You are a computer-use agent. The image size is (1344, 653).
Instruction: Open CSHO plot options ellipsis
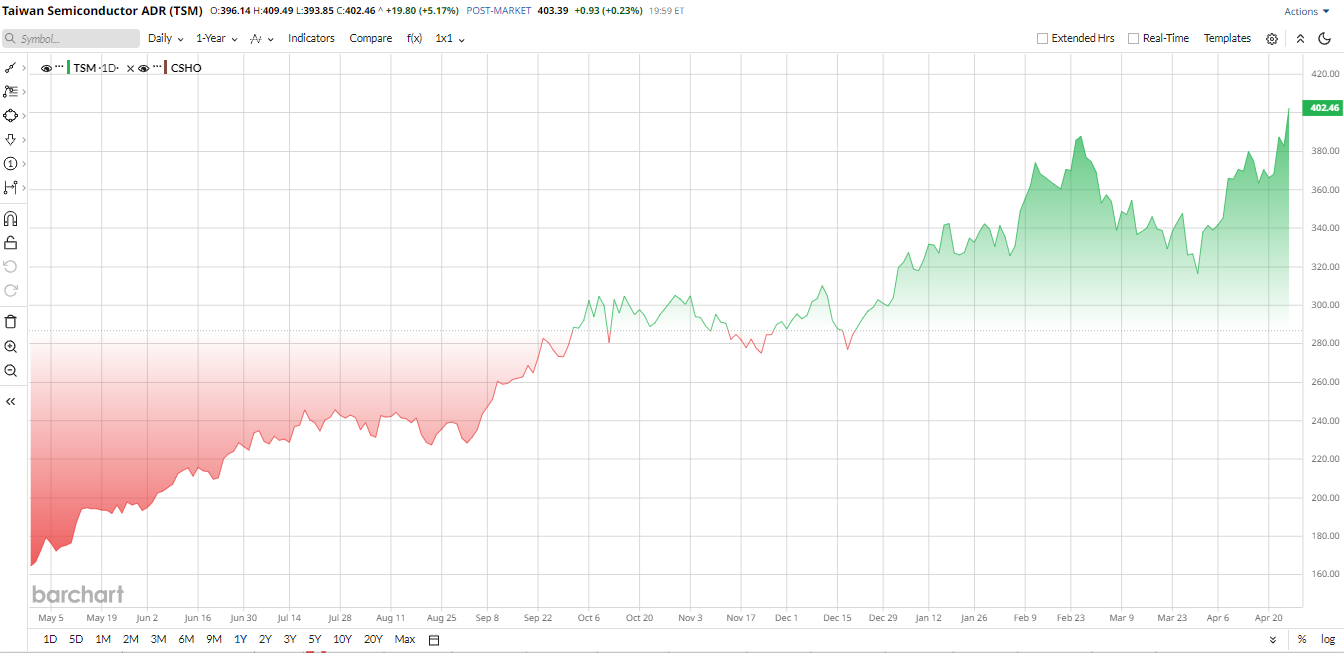(156, 68)
